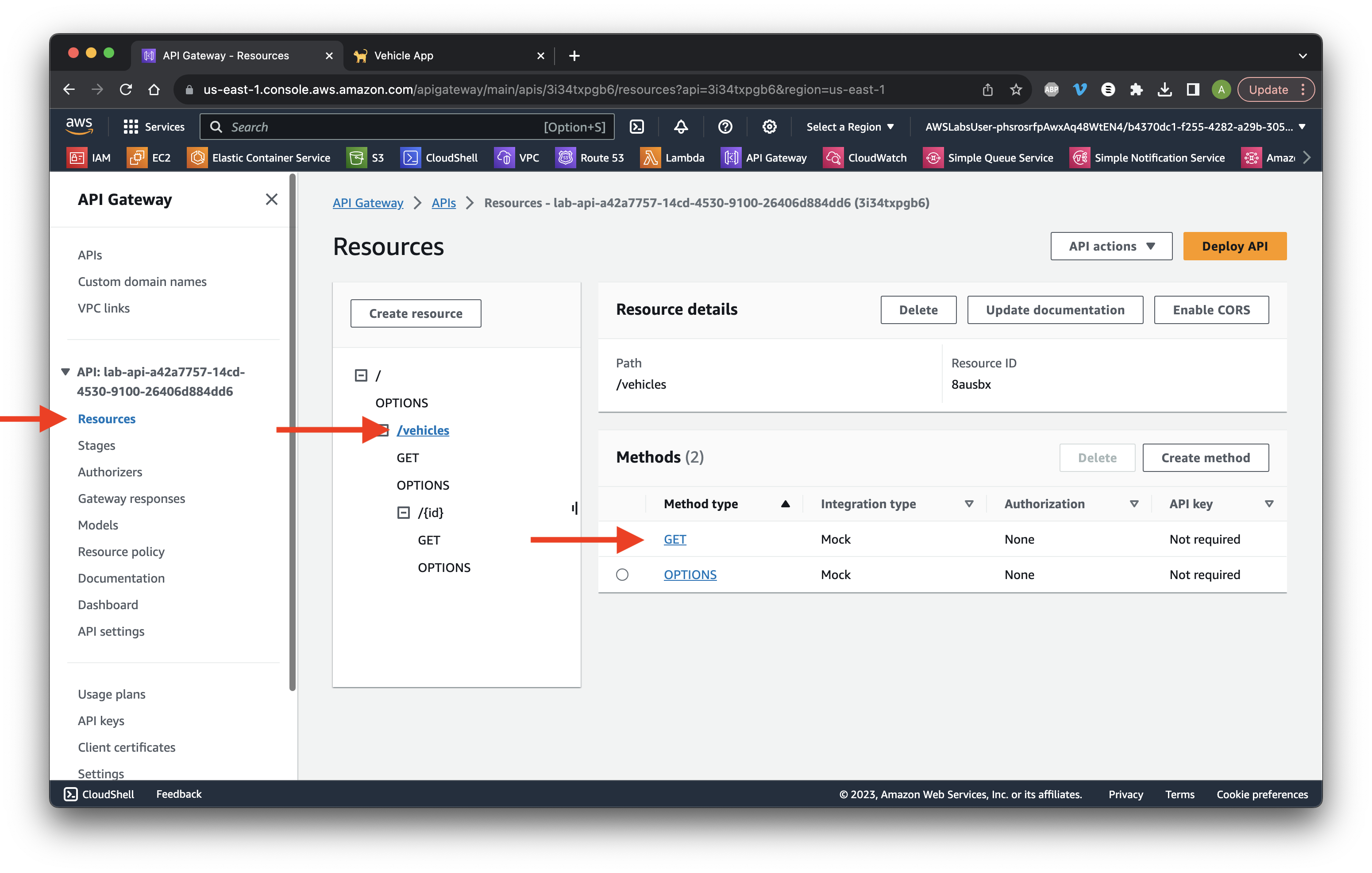The height and width of the screenshot is (873, 1372).
Task: Open the Services grid menu
Action: [x=154, y=127]
